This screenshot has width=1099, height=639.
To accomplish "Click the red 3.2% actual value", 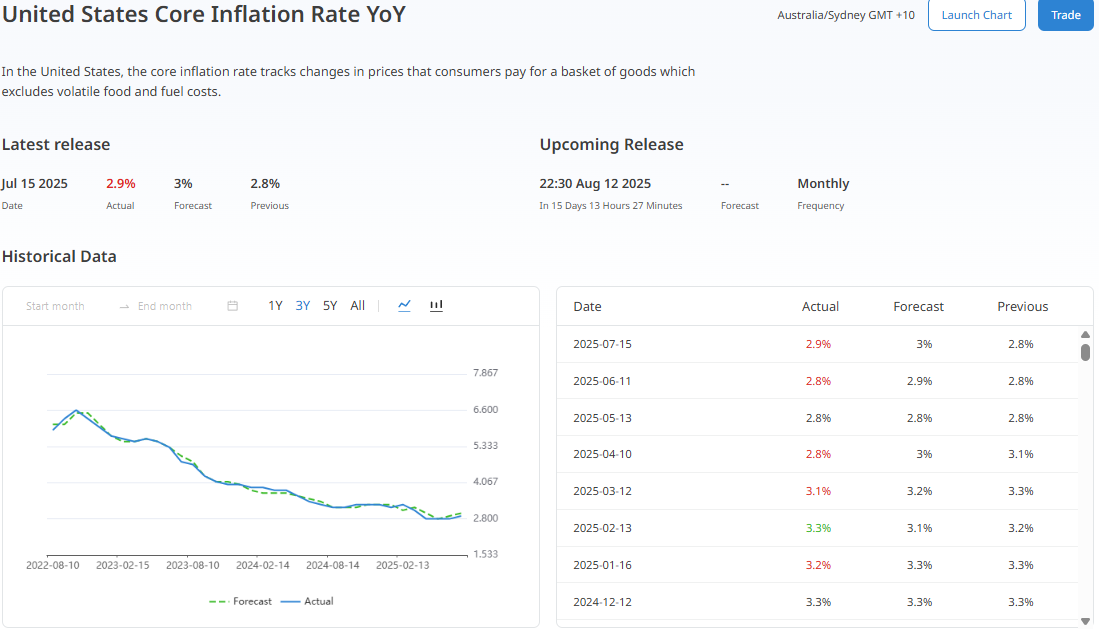I will pos(818,565).
